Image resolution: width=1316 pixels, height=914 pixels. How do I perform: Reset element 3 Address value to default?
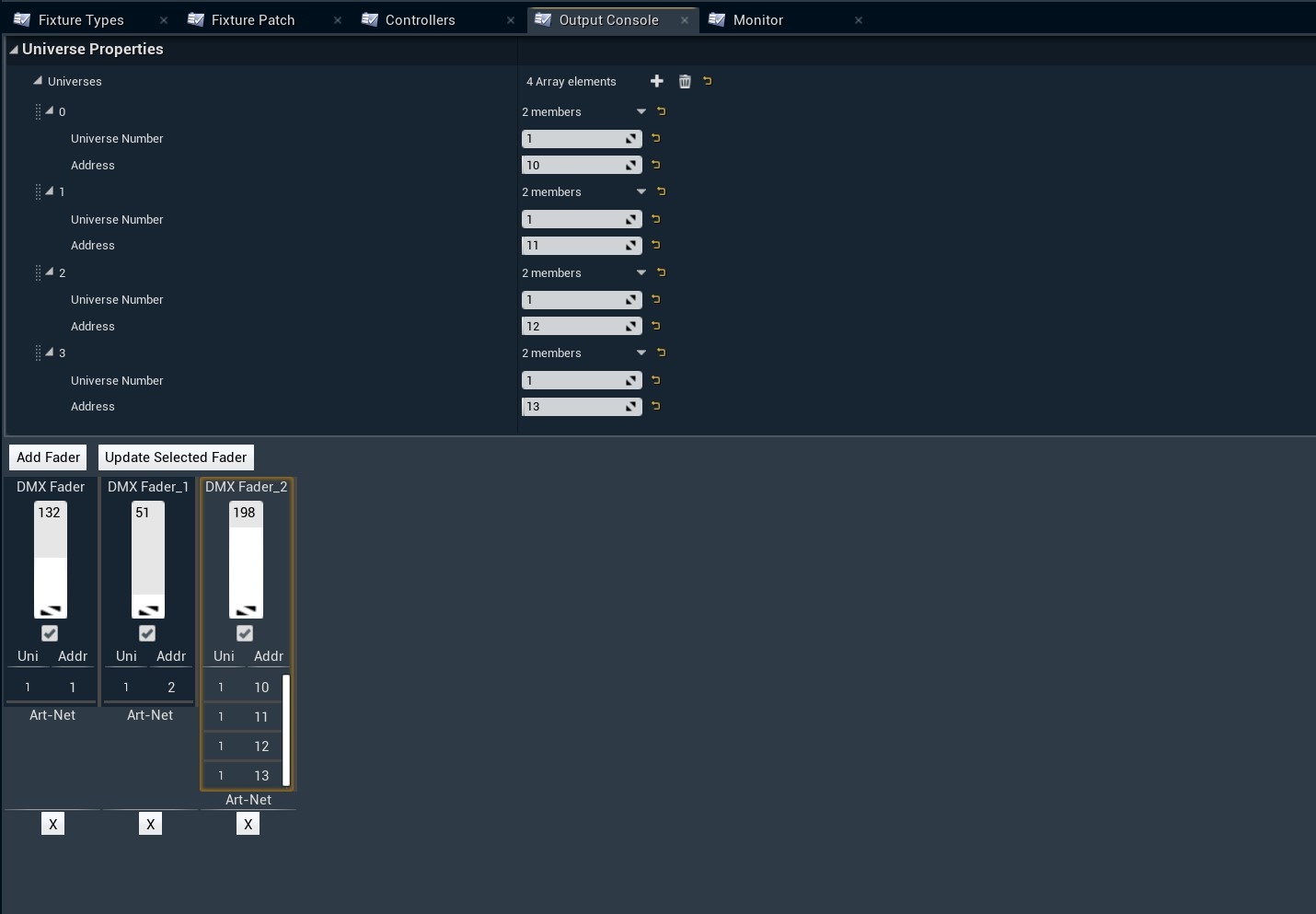pos(656,406)
